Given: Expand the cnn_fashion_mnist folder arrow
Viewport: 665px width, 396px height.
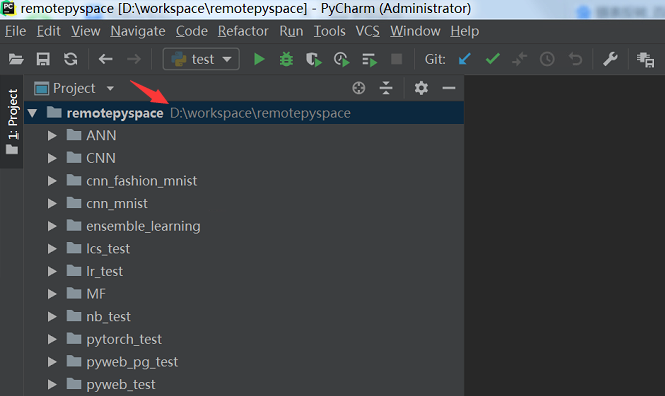Looking at the screenshot, I should pos(52,181).
